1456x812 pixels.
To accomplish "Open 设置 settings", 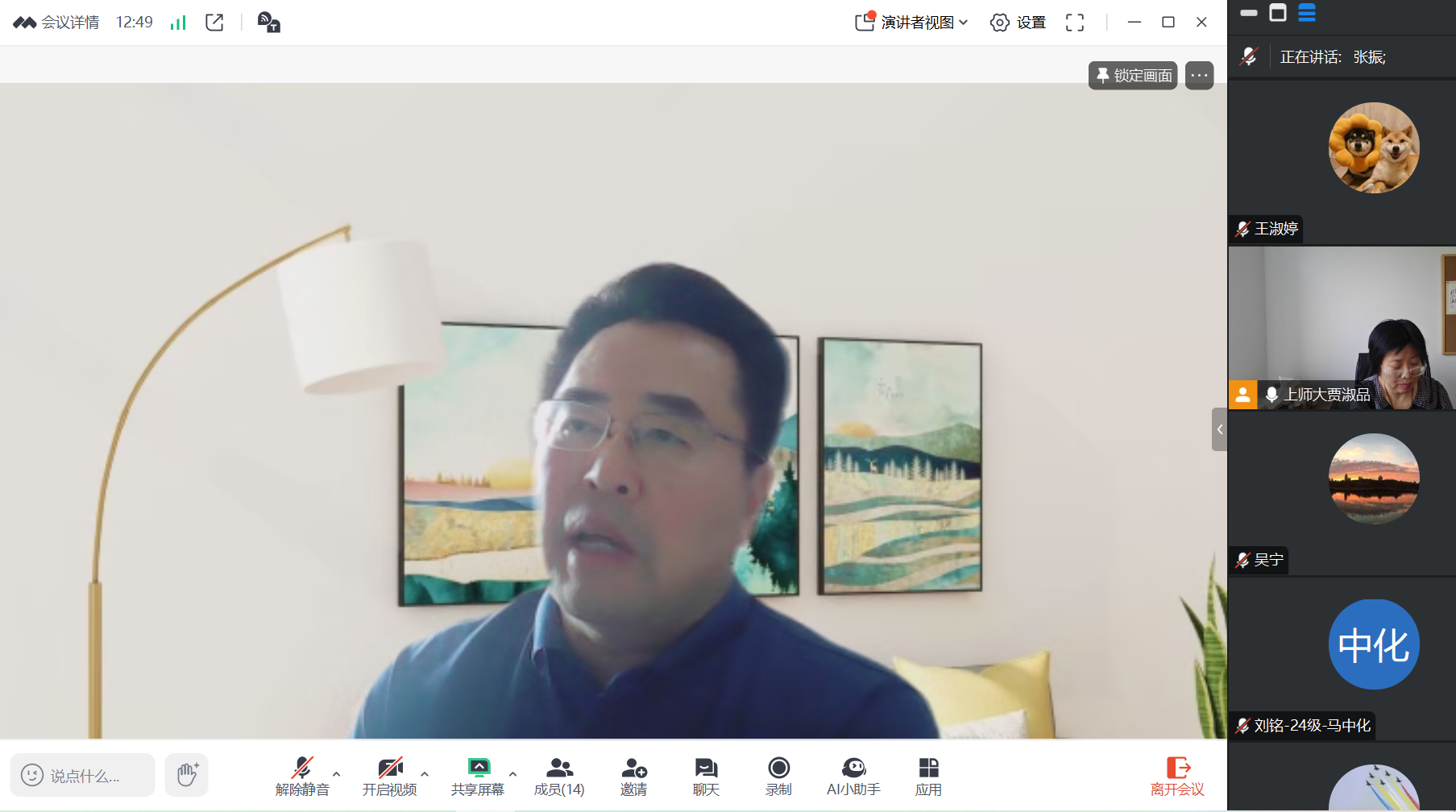I will (1018, 23).
